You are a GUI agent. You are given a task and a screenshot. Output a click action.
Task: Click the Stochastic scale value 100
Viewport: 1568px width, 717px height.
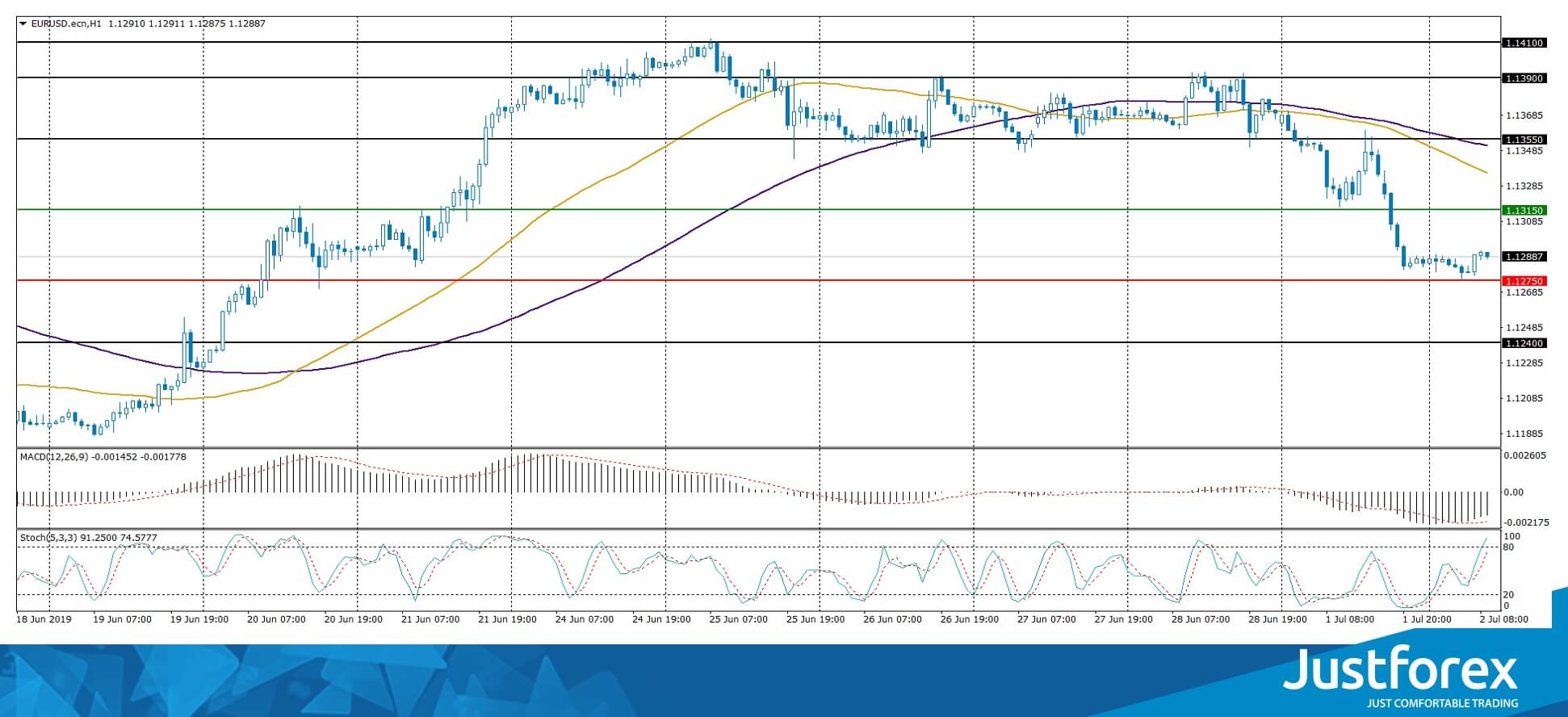point(1512,536)
